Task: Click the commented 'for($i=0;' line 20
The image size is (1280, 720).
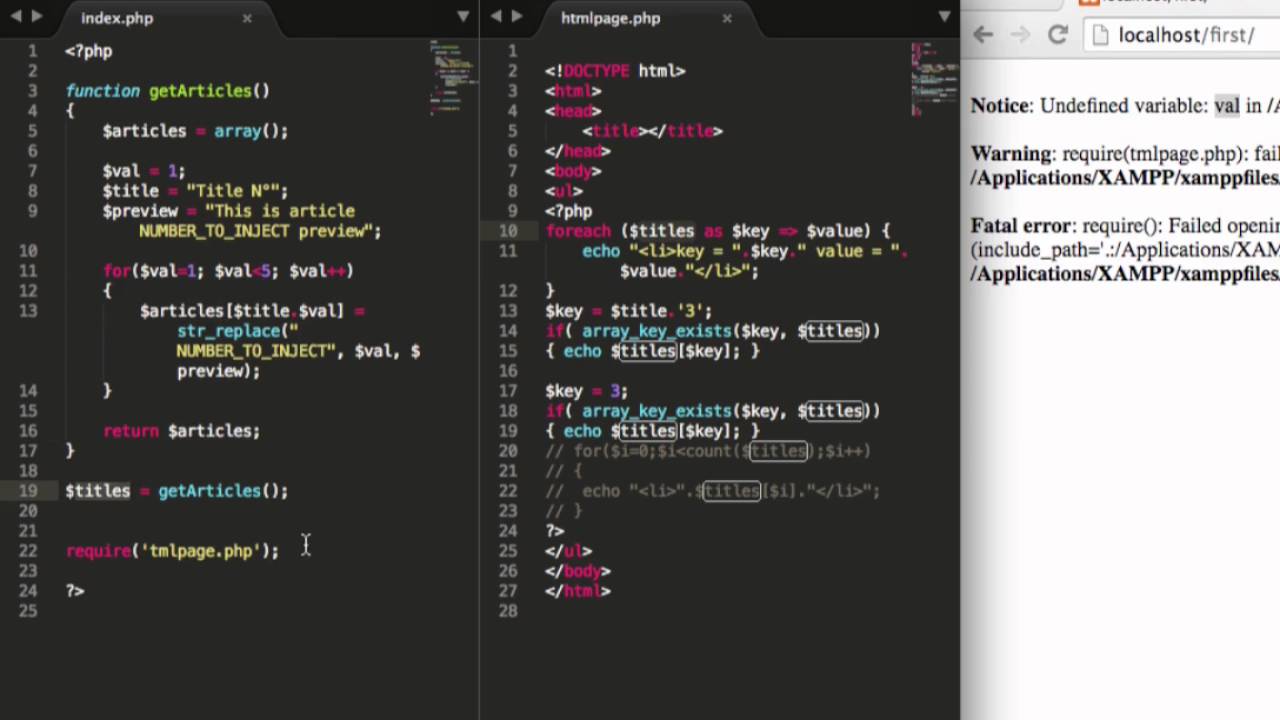Action: pos(708,451)
